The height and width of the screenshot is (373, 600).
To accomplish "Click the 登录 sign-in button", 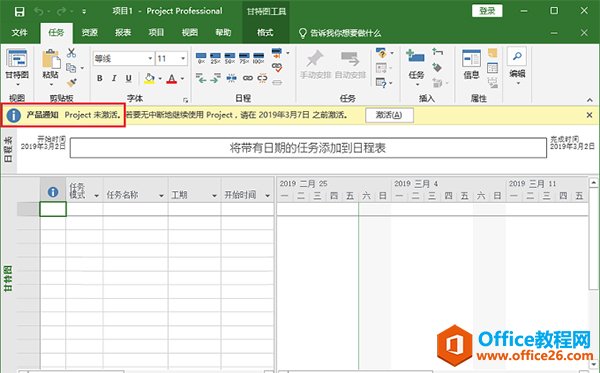I will pyautogui.click(x=487, y=11).
